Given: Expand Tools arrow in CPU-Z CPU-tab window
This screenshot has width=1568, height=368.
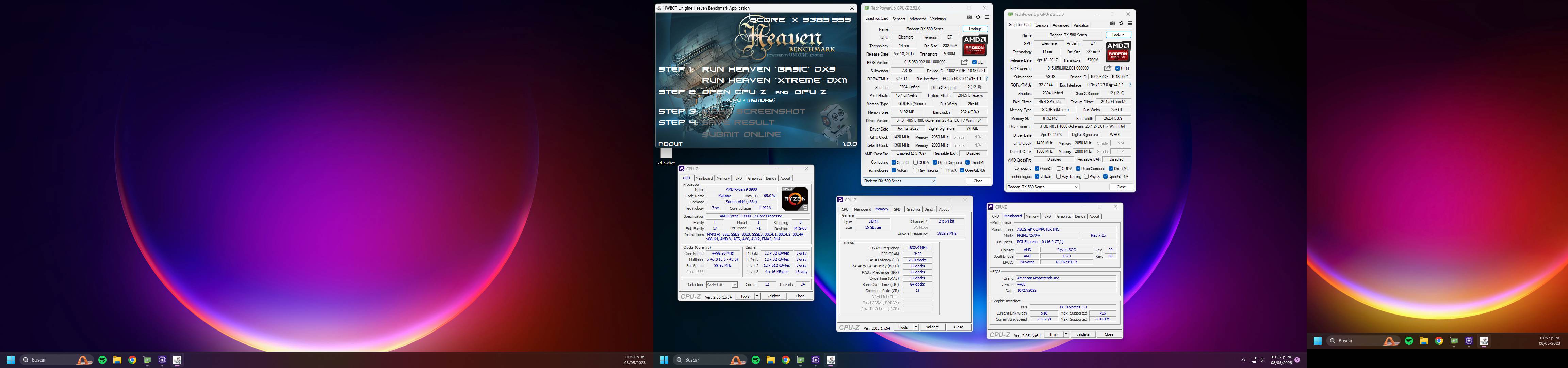Looking at the screenshot, I should (x=757, y=296).
